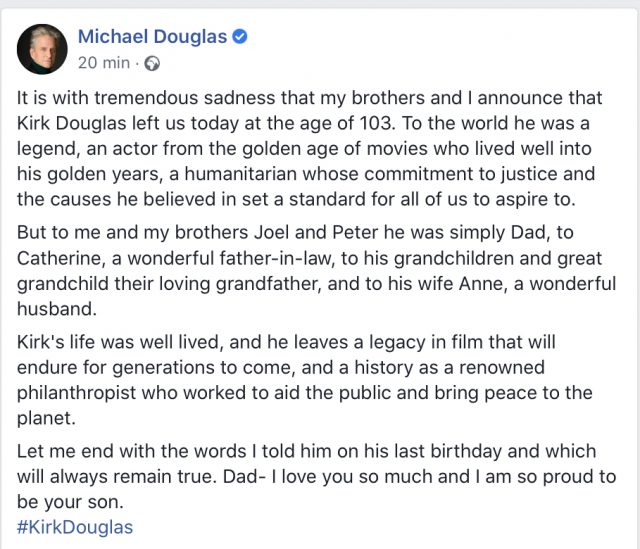Click the paragraph starting 'Let me end'

point(316,477)
